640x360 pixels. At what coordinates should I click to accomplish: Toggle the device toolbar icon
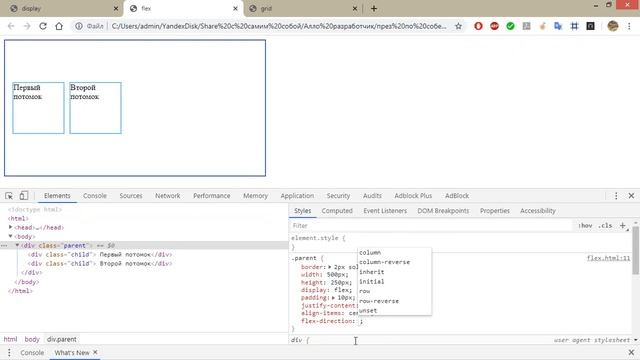point(24,196)
